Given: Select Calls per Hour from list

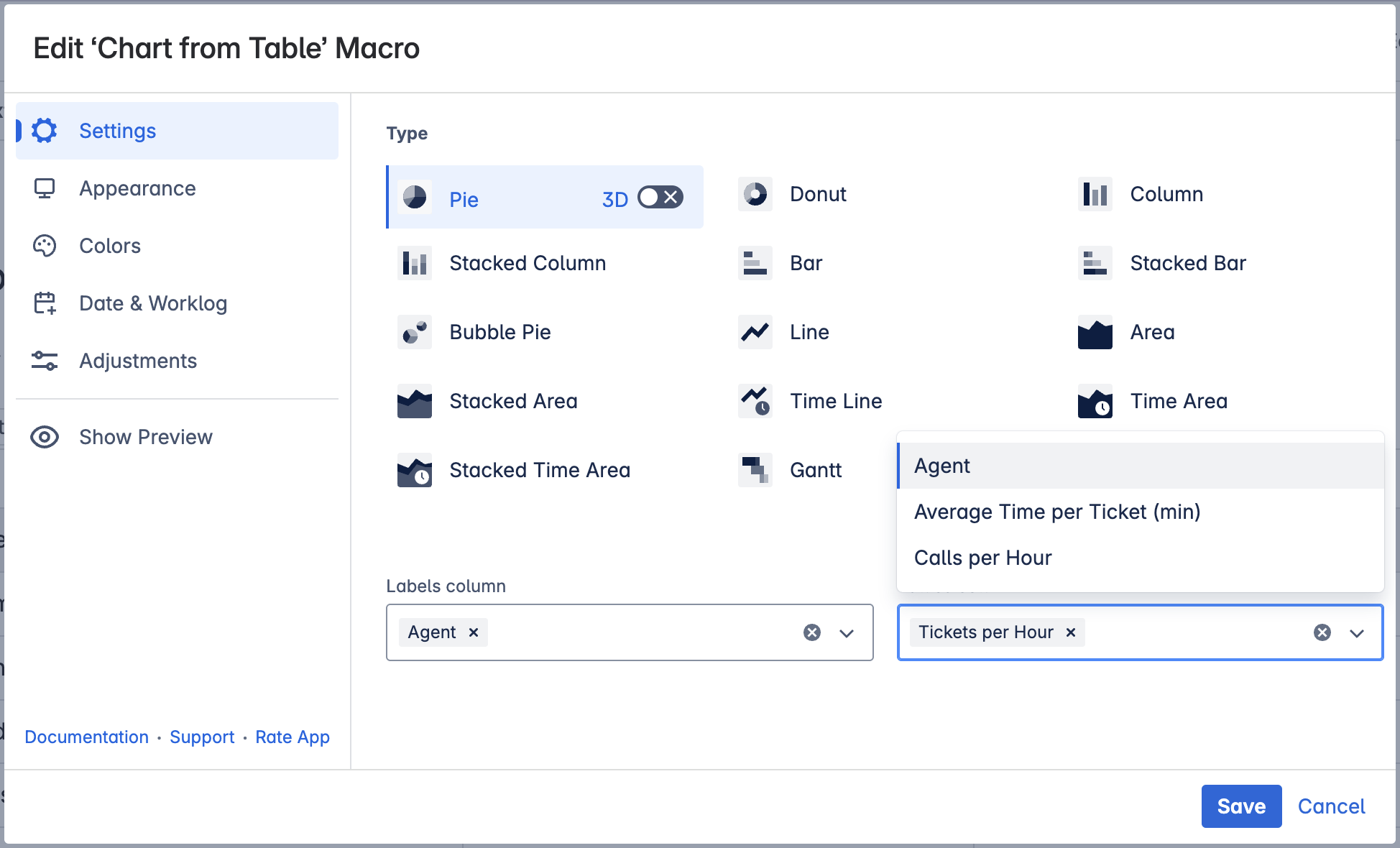Looking at the screenshot, I should tap(982, 558).
